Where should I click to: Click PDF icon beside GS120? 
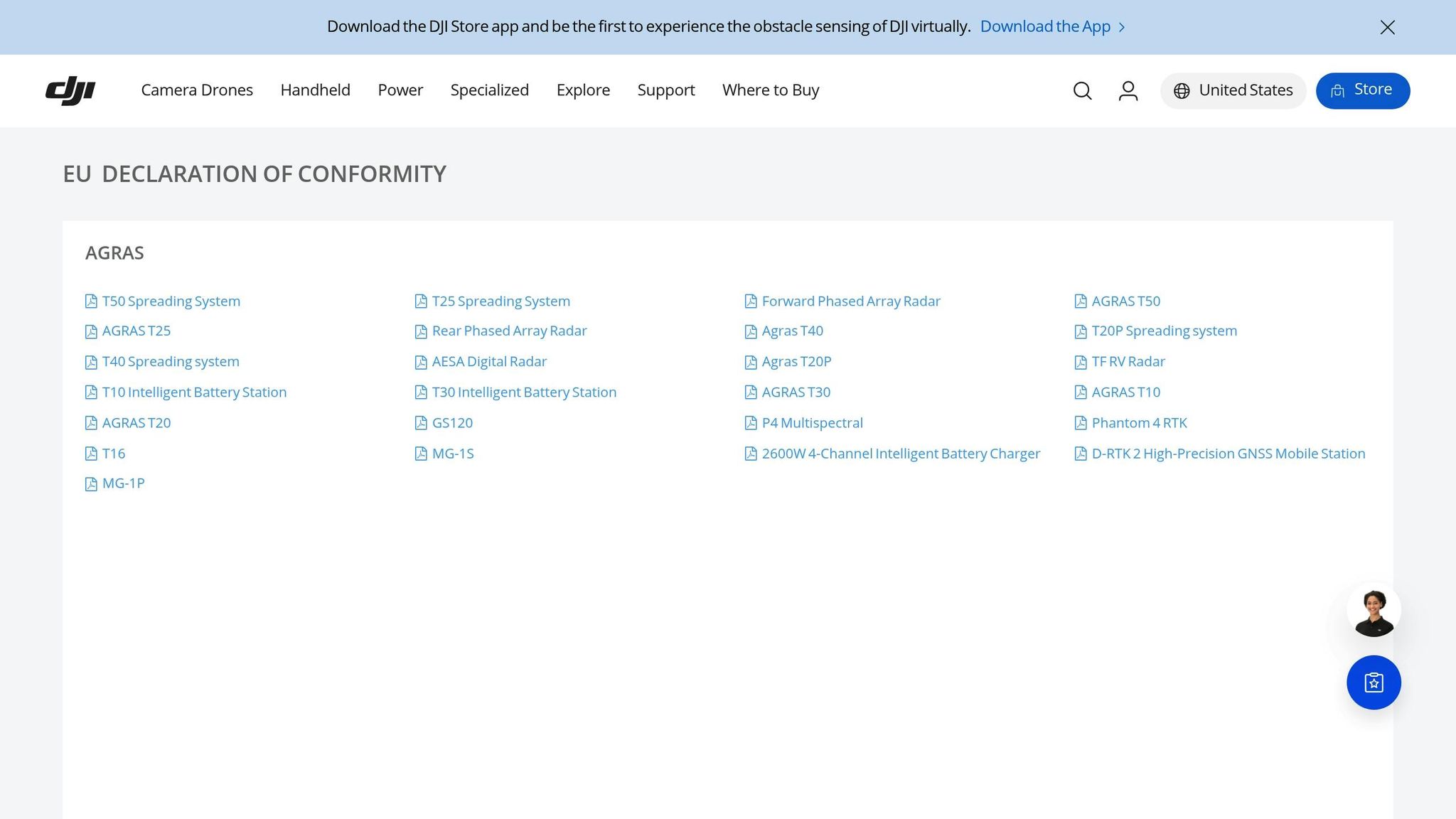(x=421, y=423)
